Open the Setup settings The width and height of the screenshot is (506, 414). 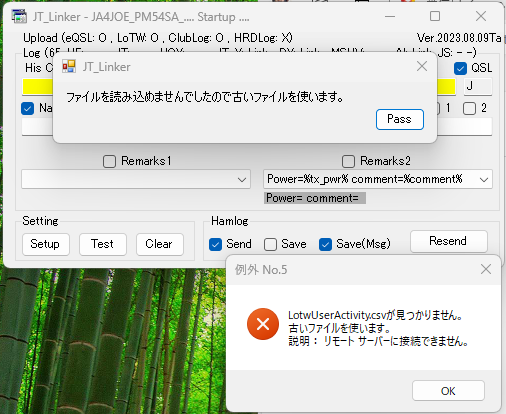point(45,244)
